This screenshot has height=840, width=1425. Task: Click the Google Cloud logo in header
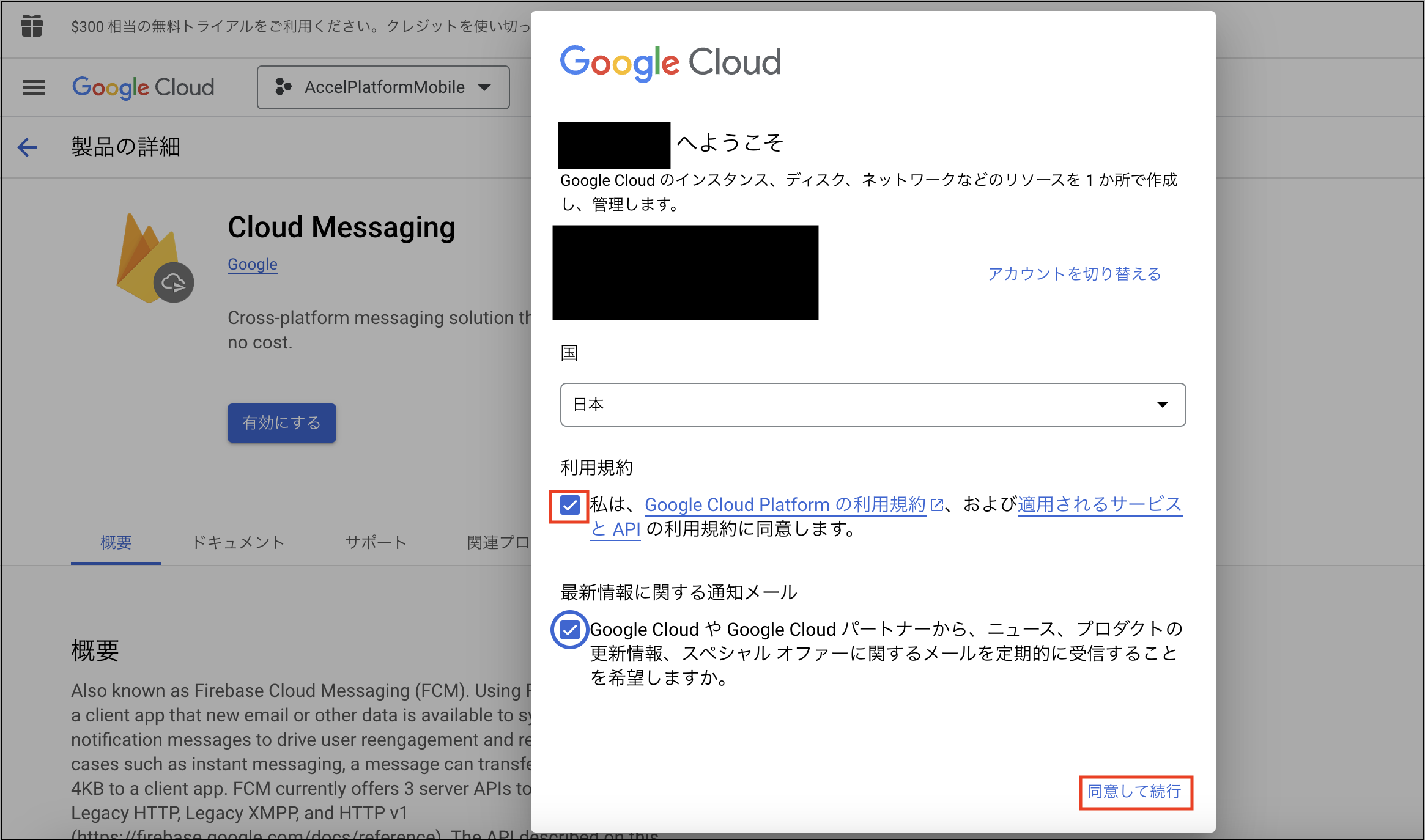click(x=143, y=87)
